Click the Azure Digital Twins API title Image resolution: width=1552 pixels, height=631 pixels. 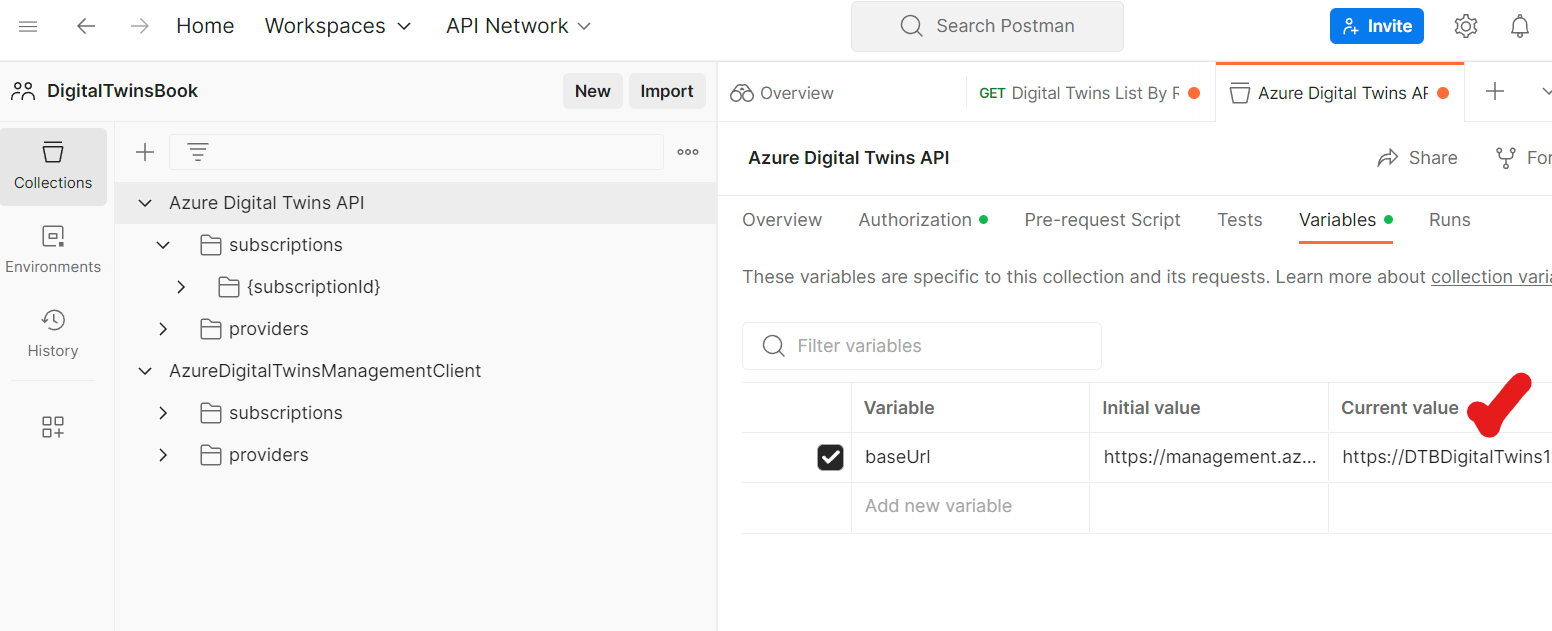coord(849,158)
